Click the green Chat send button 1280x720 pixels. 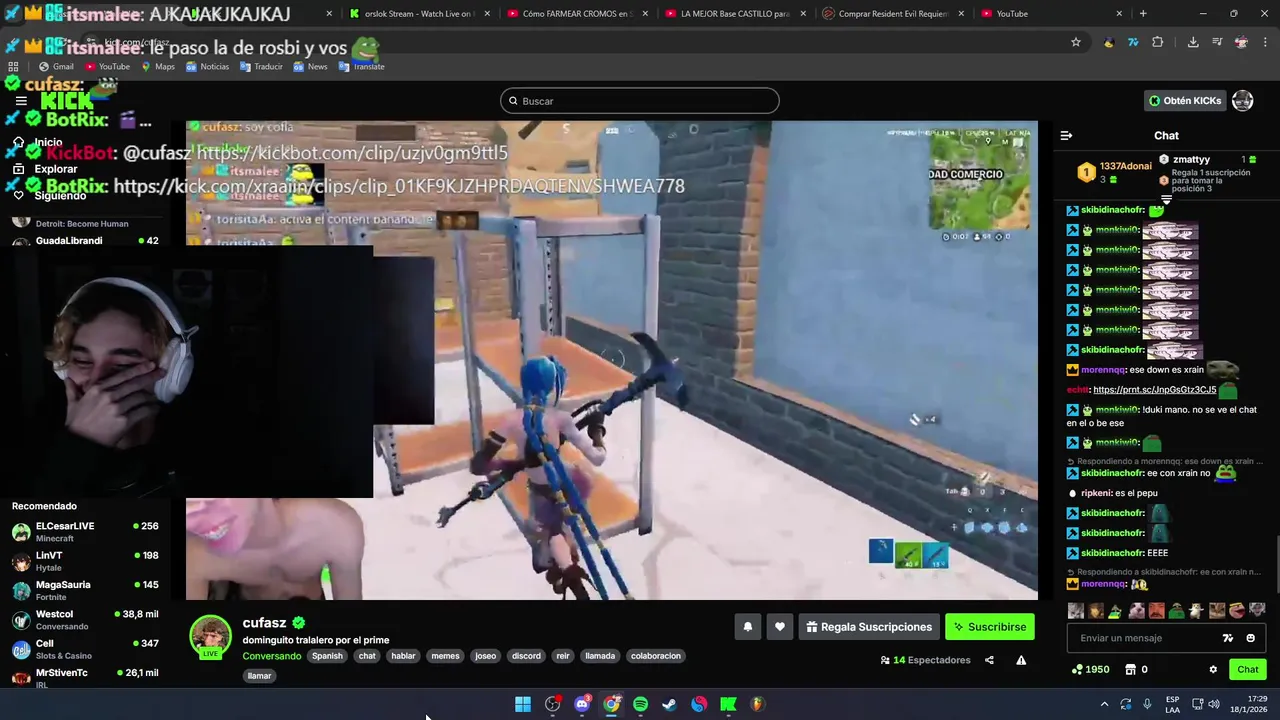(1248, 669)
